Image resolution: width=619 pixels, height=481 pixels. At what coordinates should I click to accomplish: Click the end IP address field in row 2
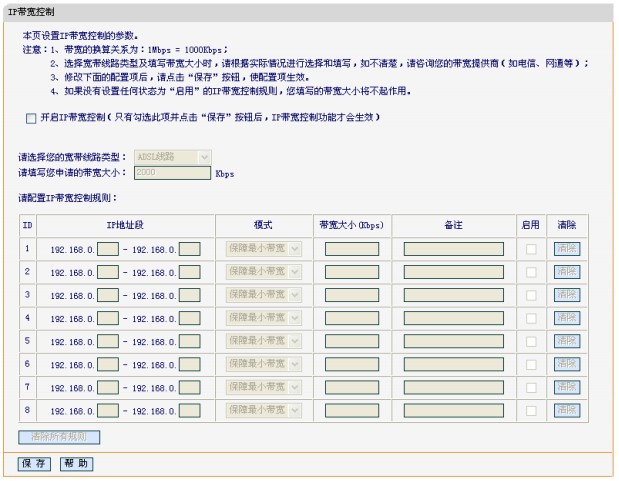point(189,272)
